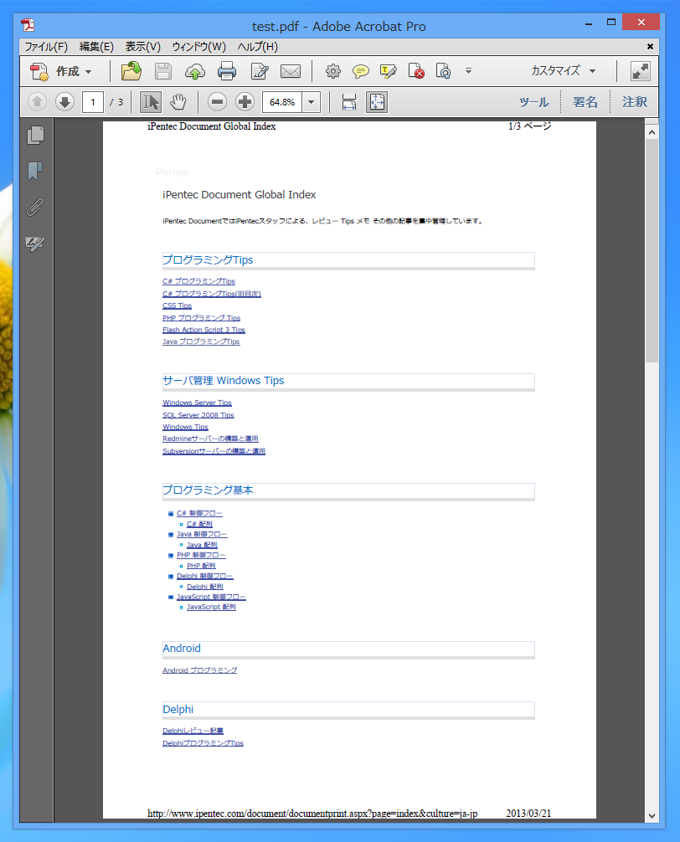Click the scrollbar up arrow

652,132
